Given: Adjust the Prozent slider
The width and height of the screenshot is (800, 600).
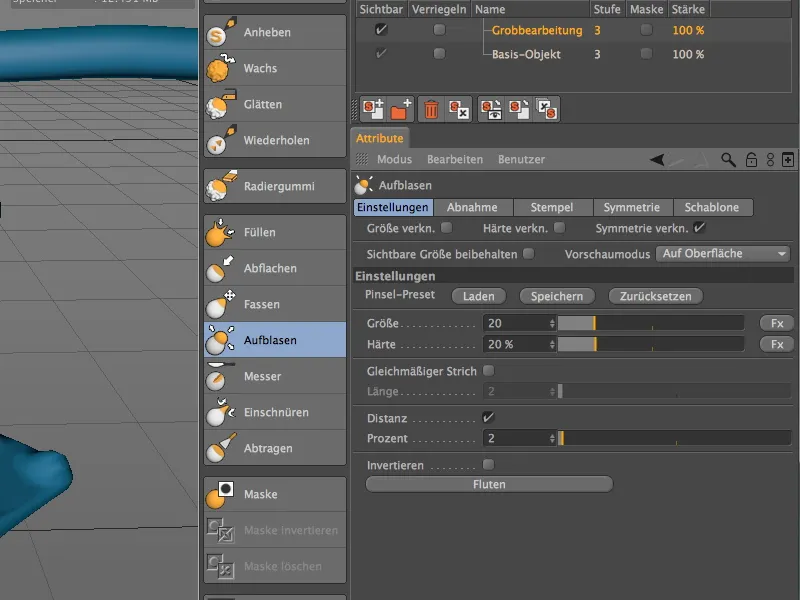Looking at the screenshot, I should point(674,438).
